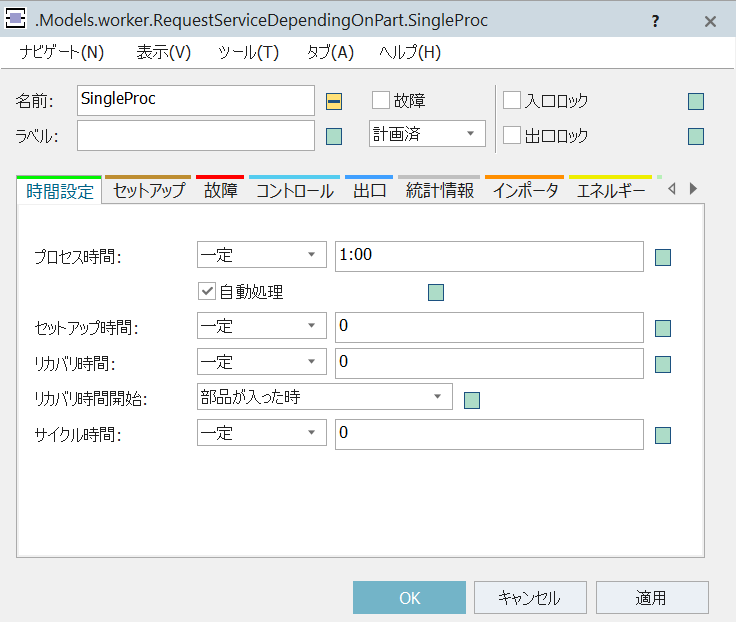This screenshot has width=736, height=622.
Task: Switch to the セットアップ tab
Action: pos(149,191)
